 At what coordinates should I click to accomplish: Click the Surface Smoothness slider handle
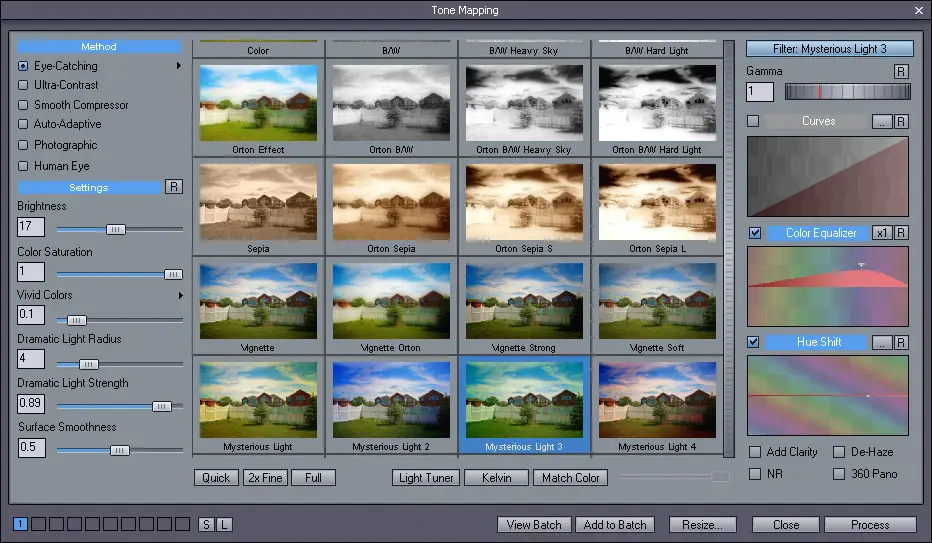119,450
